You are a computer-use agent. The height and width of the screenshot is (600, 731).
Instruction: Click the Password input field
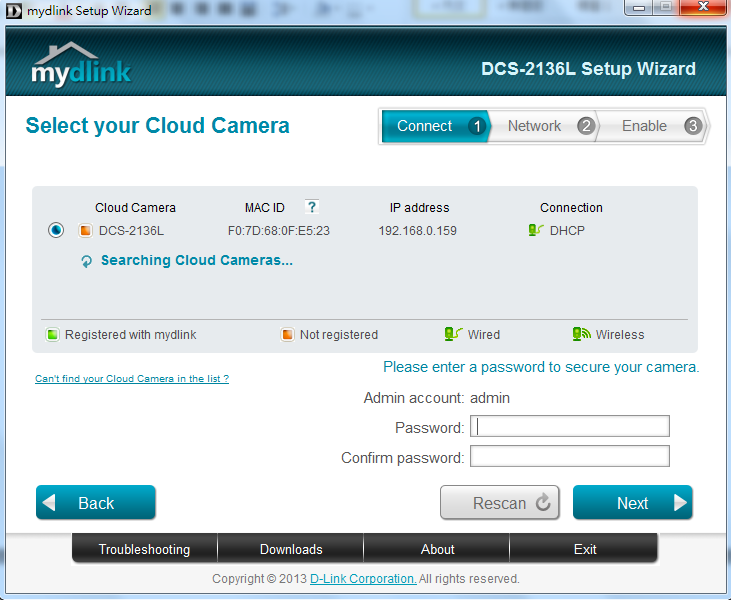coord(569,427)
